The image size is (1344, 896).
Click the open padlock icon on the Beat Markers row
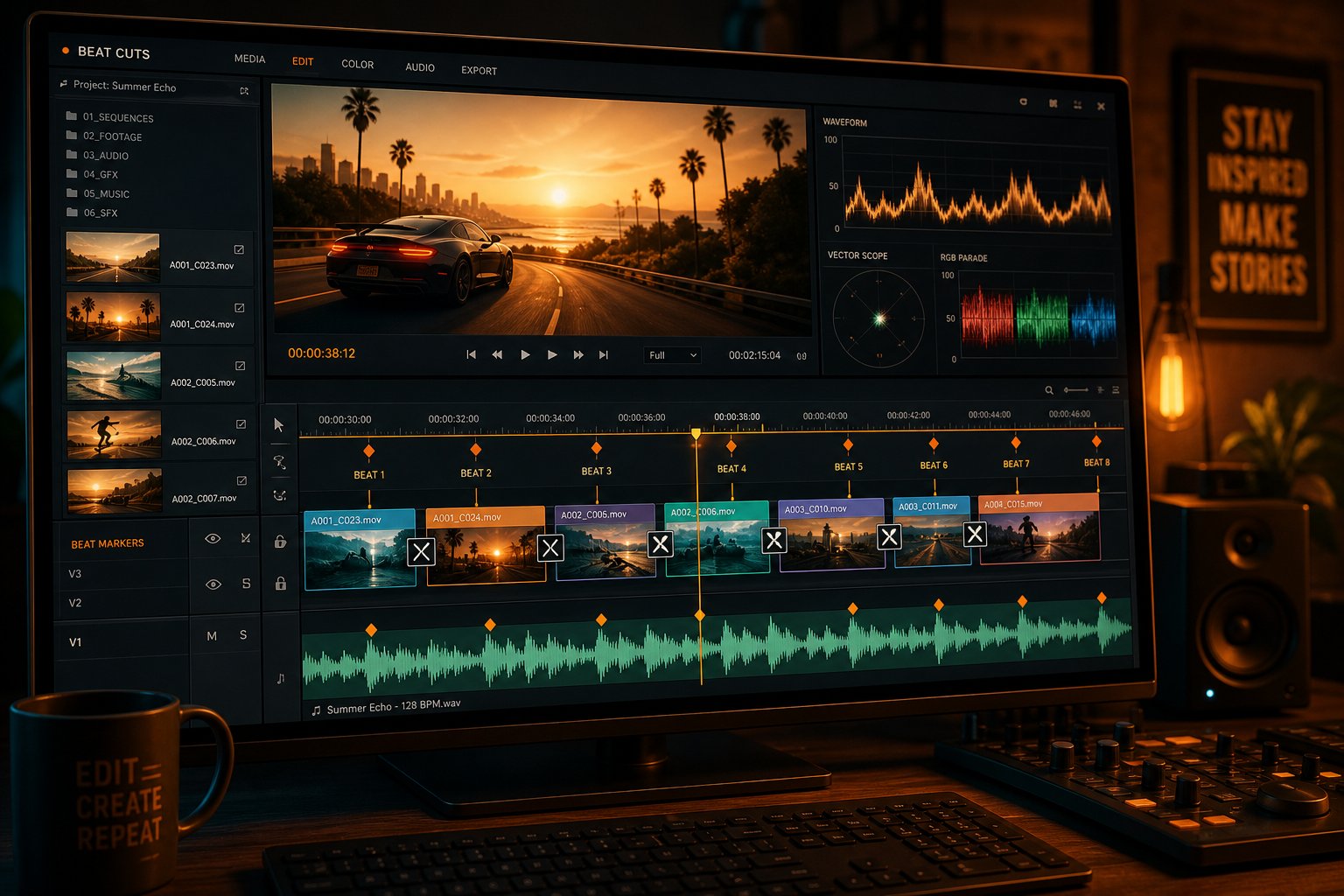pyautogui.click(x=280, y=542)
